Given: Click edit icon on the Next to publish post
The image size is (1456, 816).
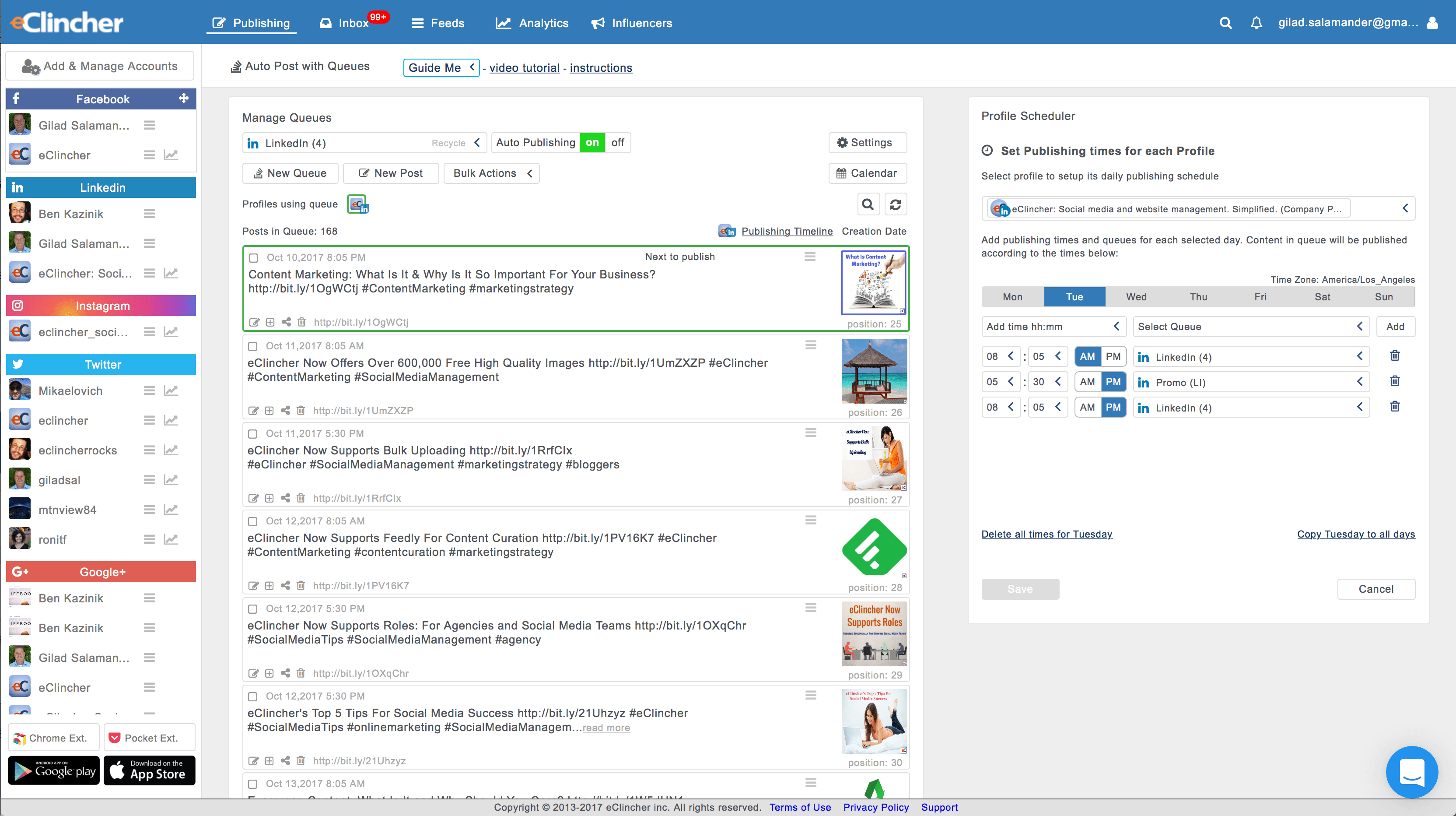Looking at the screenshot, I should click(254, 322).
